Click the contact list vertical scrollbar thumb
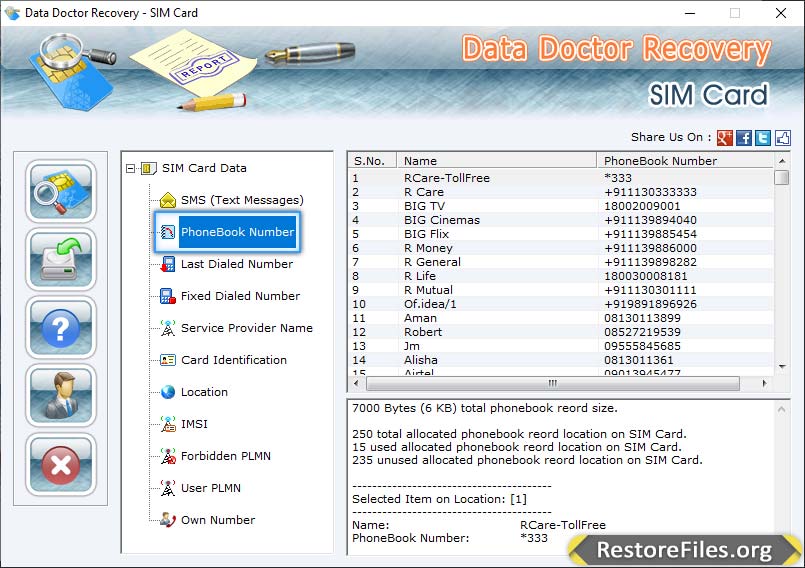 tap(781, 178)
